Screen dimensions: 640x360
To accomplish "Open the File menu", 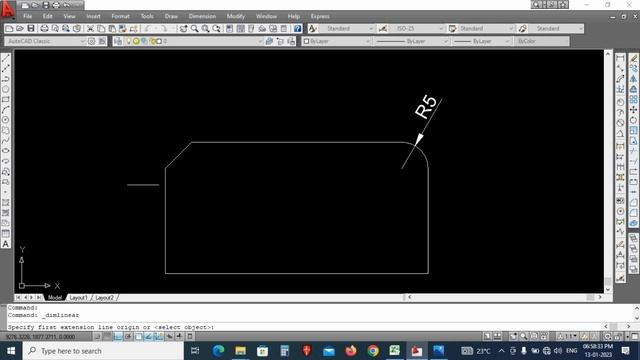I will click(27, 16).
